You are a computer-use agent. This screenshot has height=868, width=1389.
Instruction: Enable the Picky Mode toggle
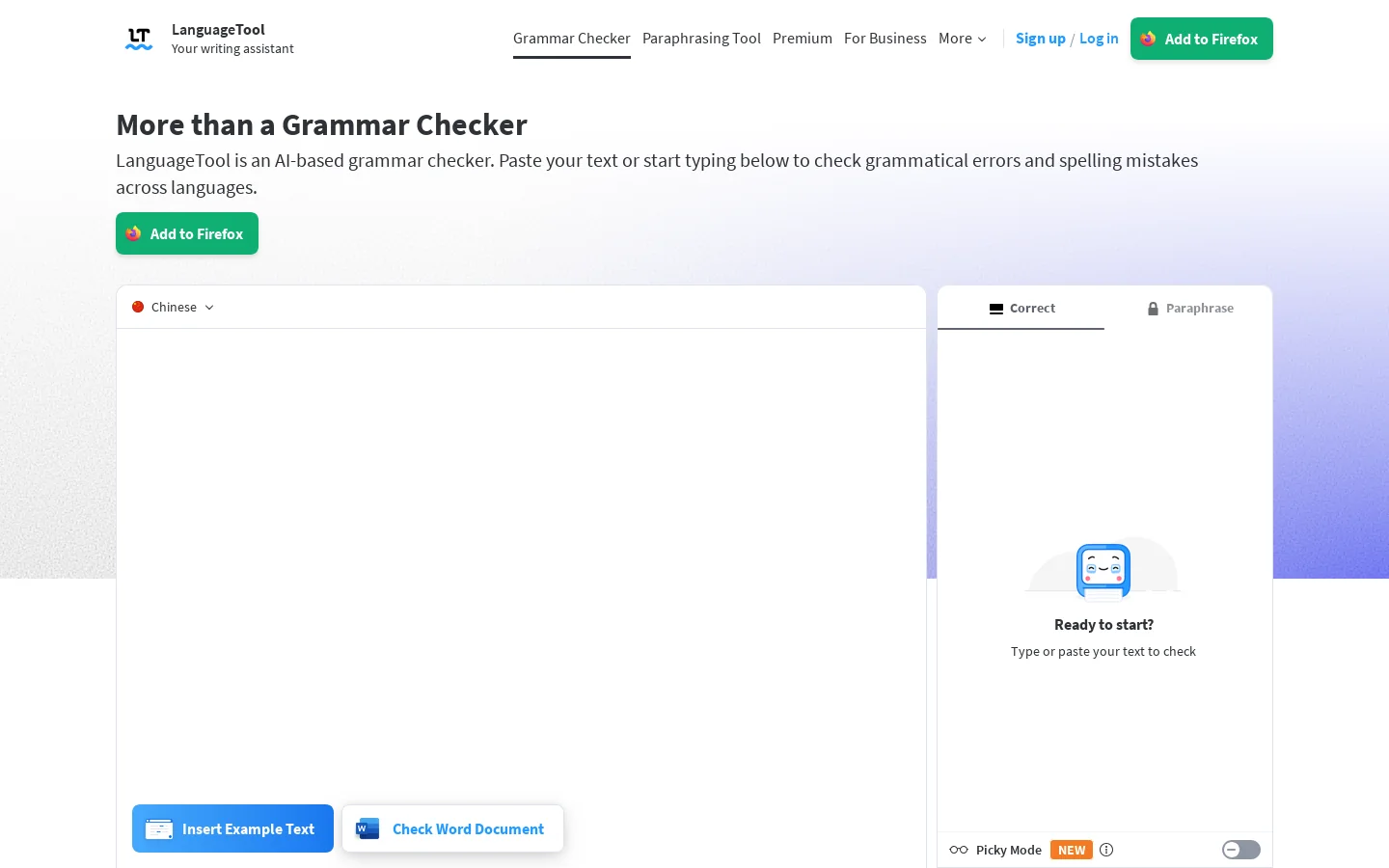[x=1241, y=850]
